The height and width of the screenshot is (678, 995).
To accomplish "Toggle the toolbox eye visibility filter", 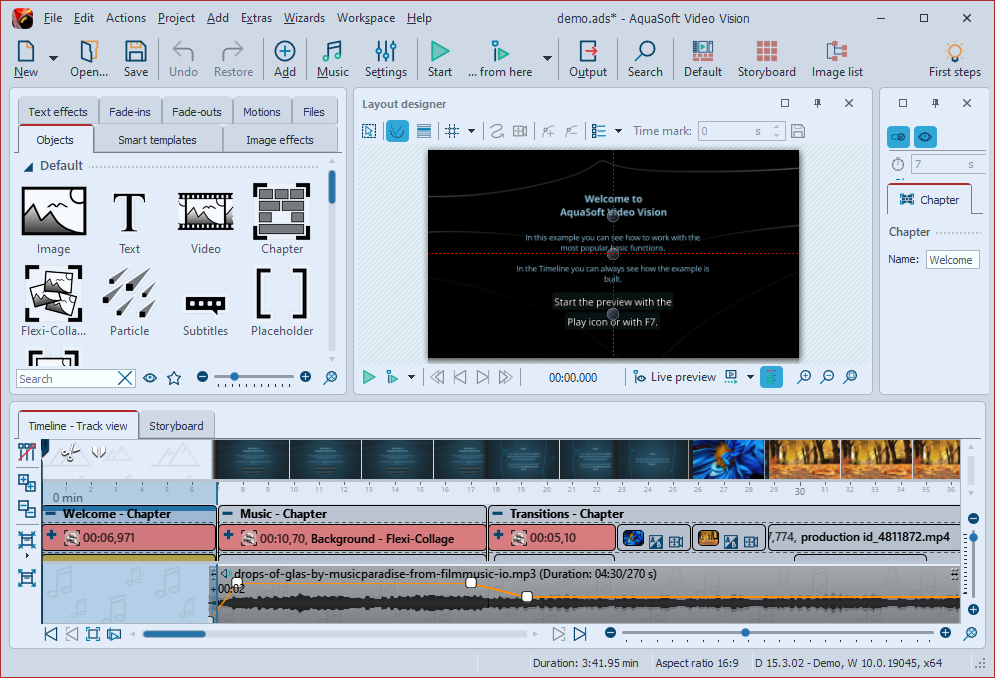I will 150,378.
